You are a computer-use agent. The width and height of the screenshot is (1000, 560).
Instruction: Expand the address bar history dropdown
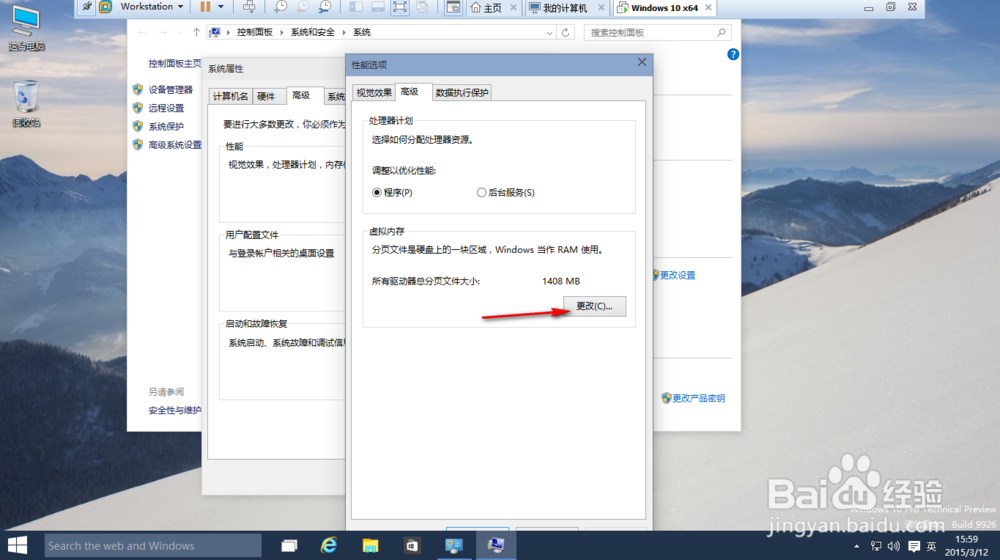[549, 33]
